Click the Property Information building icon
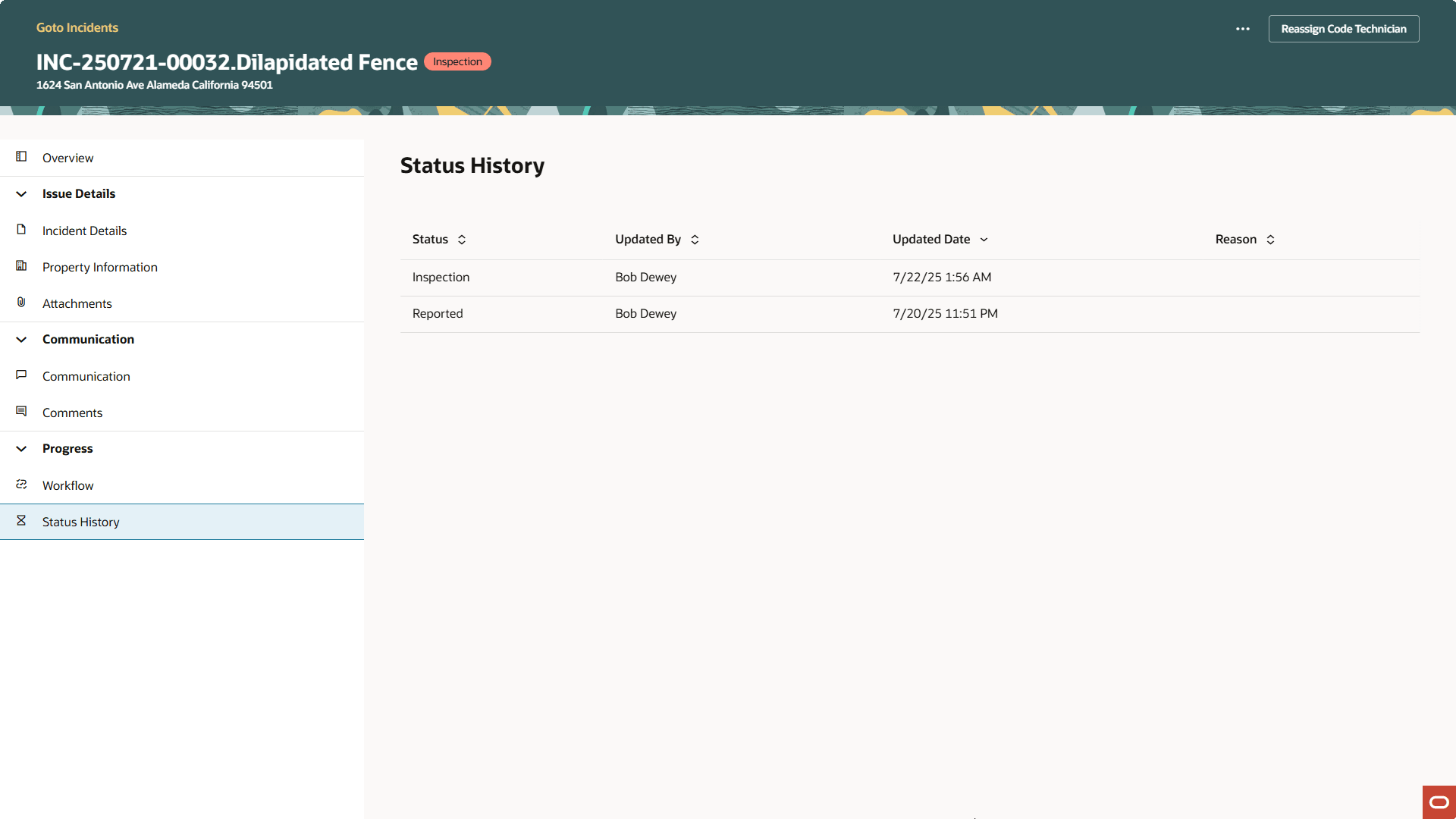 [x=21, y=266]
